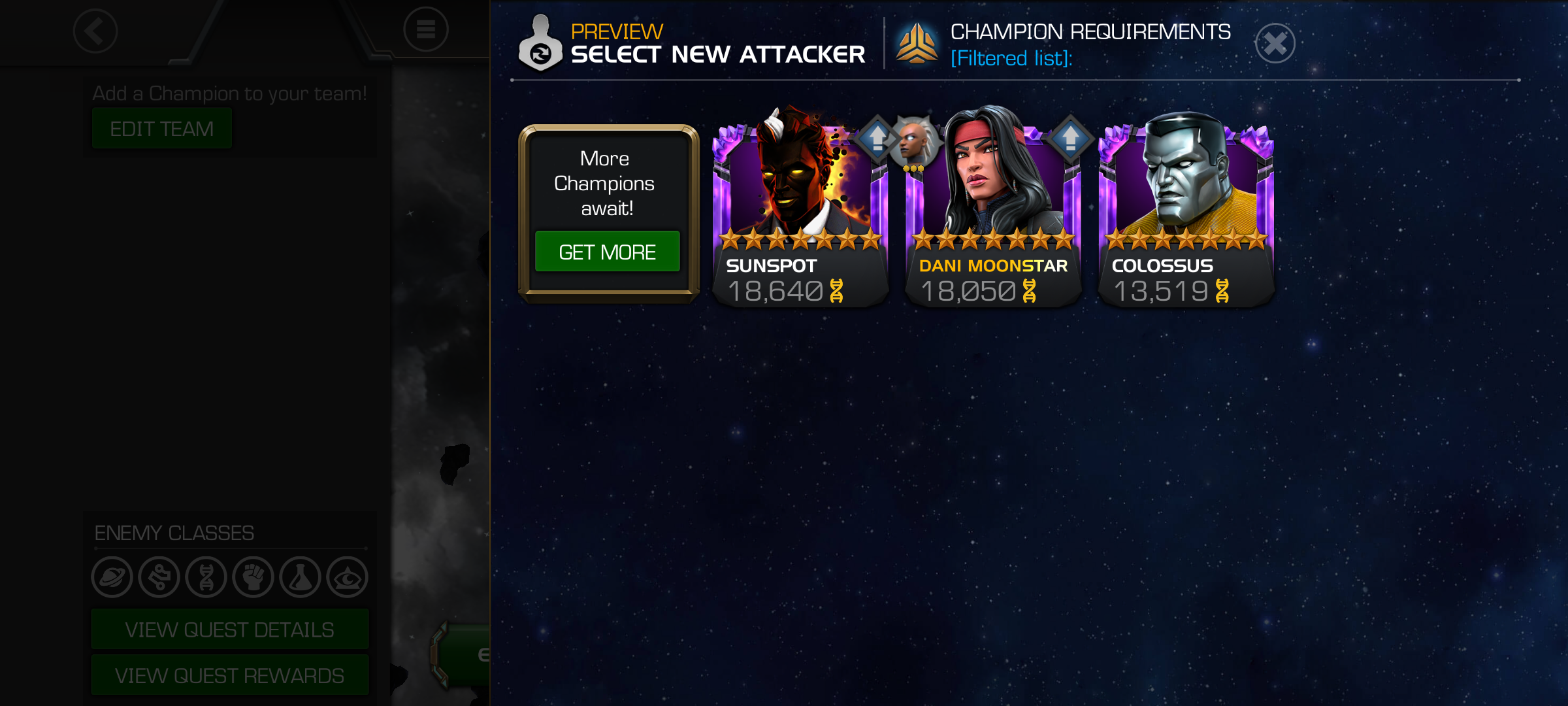Tap the swap attacker preview icon
The image size is (1568, 706).
click(540, 44)
